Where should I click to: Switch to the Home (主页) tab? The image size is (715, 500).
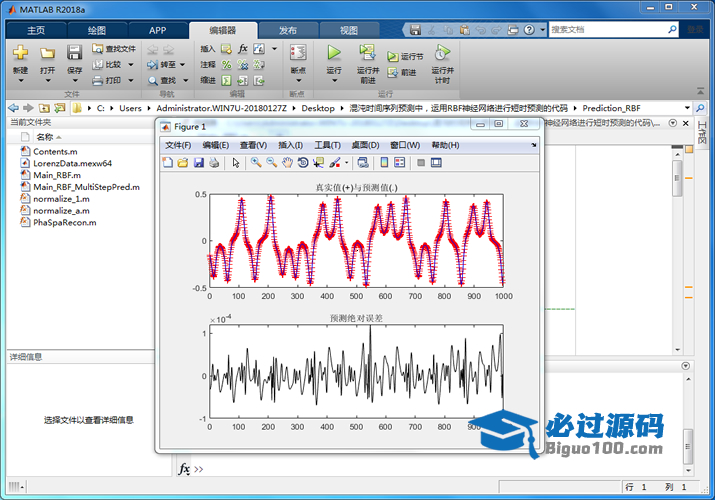pyautogui.click(x=36, y=31)
